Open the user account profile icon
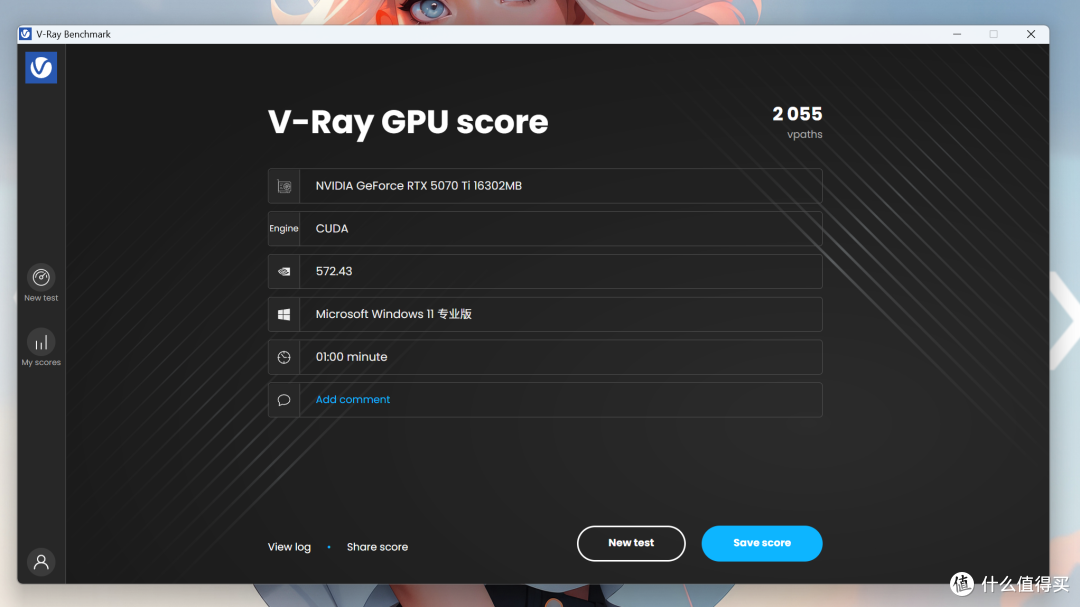 coord(41,562)
